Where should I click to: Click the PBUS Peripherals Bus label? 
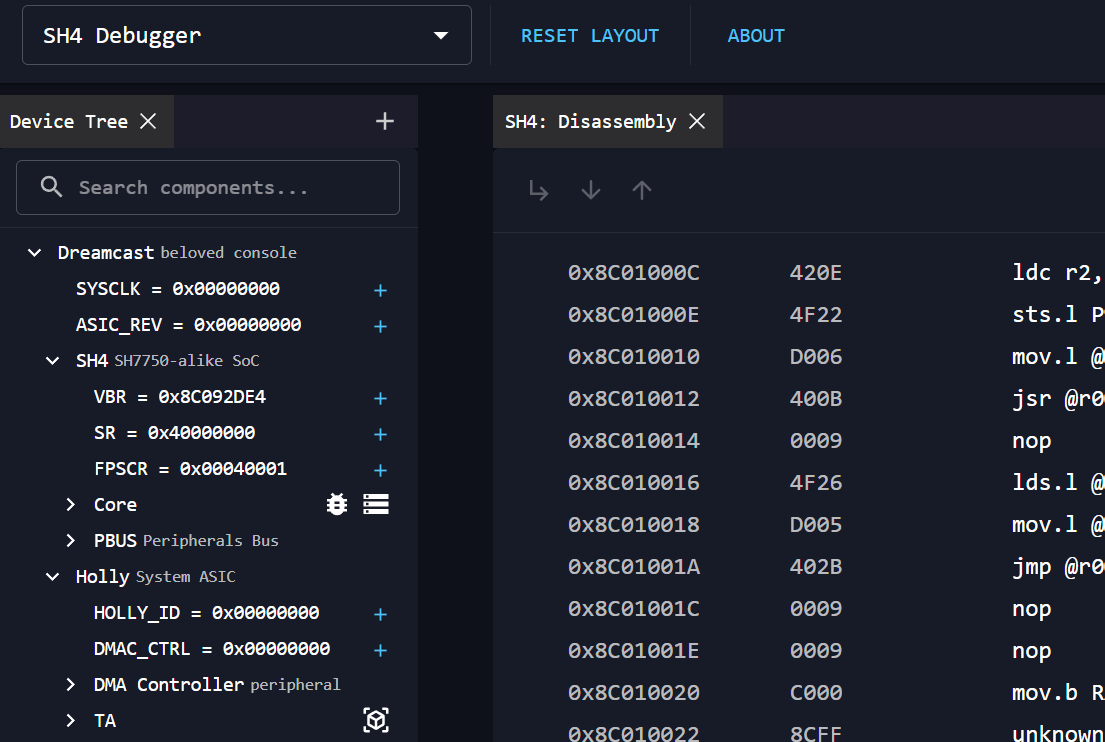186,540
